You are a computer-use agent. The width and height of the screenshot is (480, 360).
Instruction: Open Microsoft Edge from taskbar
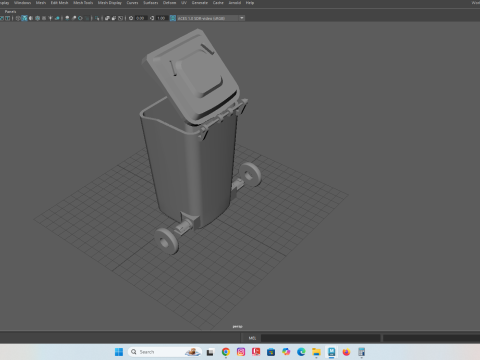(301, 352)
